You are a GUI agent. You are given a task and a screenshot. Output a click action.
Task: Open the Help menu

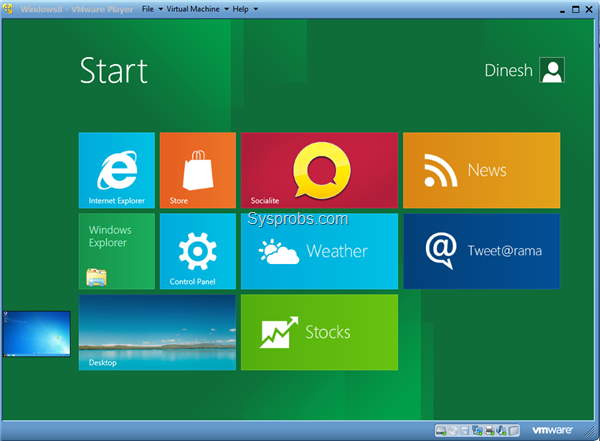240,9
